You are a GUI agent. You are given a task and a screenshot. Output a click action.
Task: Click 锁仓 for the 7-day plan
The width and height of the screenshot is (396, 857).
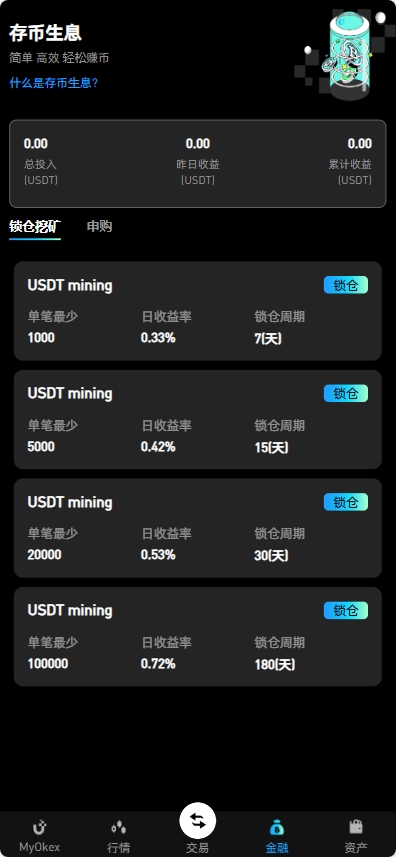coord(346,285)
